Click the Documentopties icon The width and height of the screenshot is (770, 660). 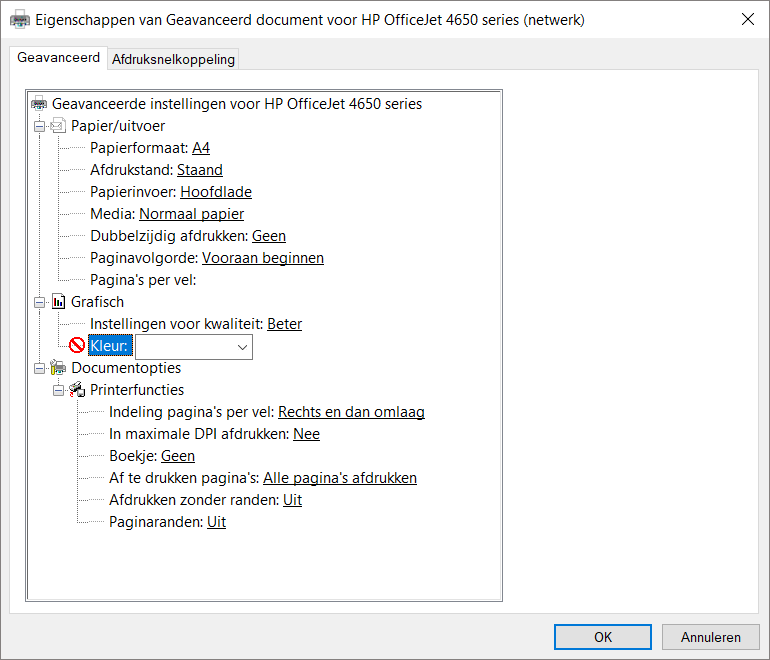58,368
